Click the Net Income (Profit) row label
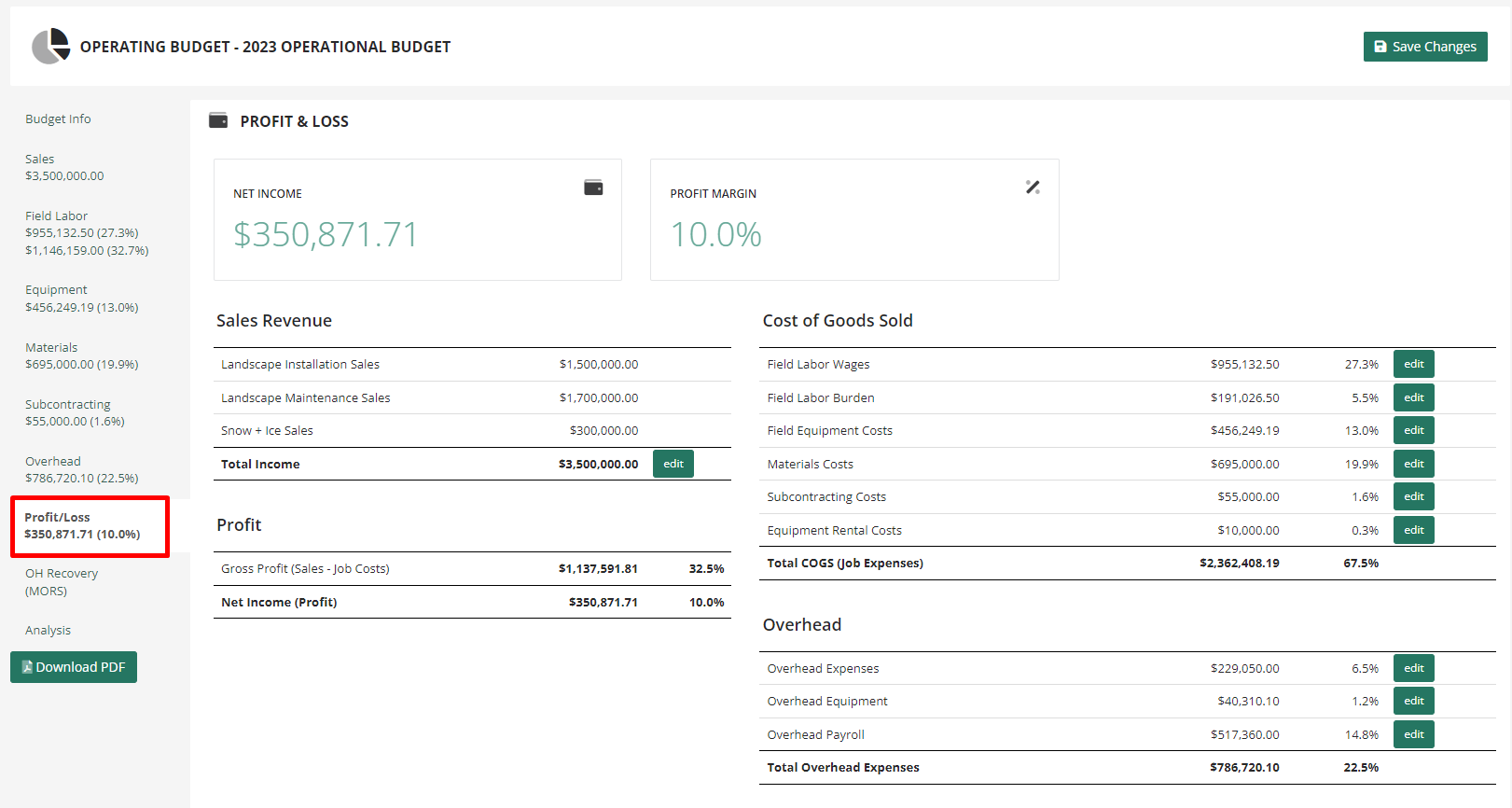 click(279, 602)
